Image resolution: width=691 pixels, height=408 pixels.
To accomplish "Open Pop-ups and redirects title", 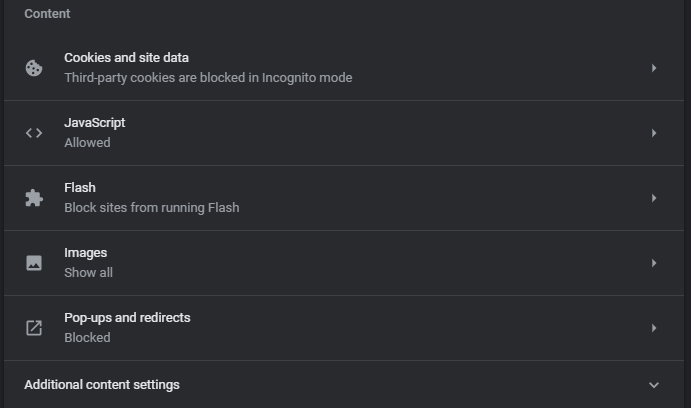I will [x=127, y=318].
